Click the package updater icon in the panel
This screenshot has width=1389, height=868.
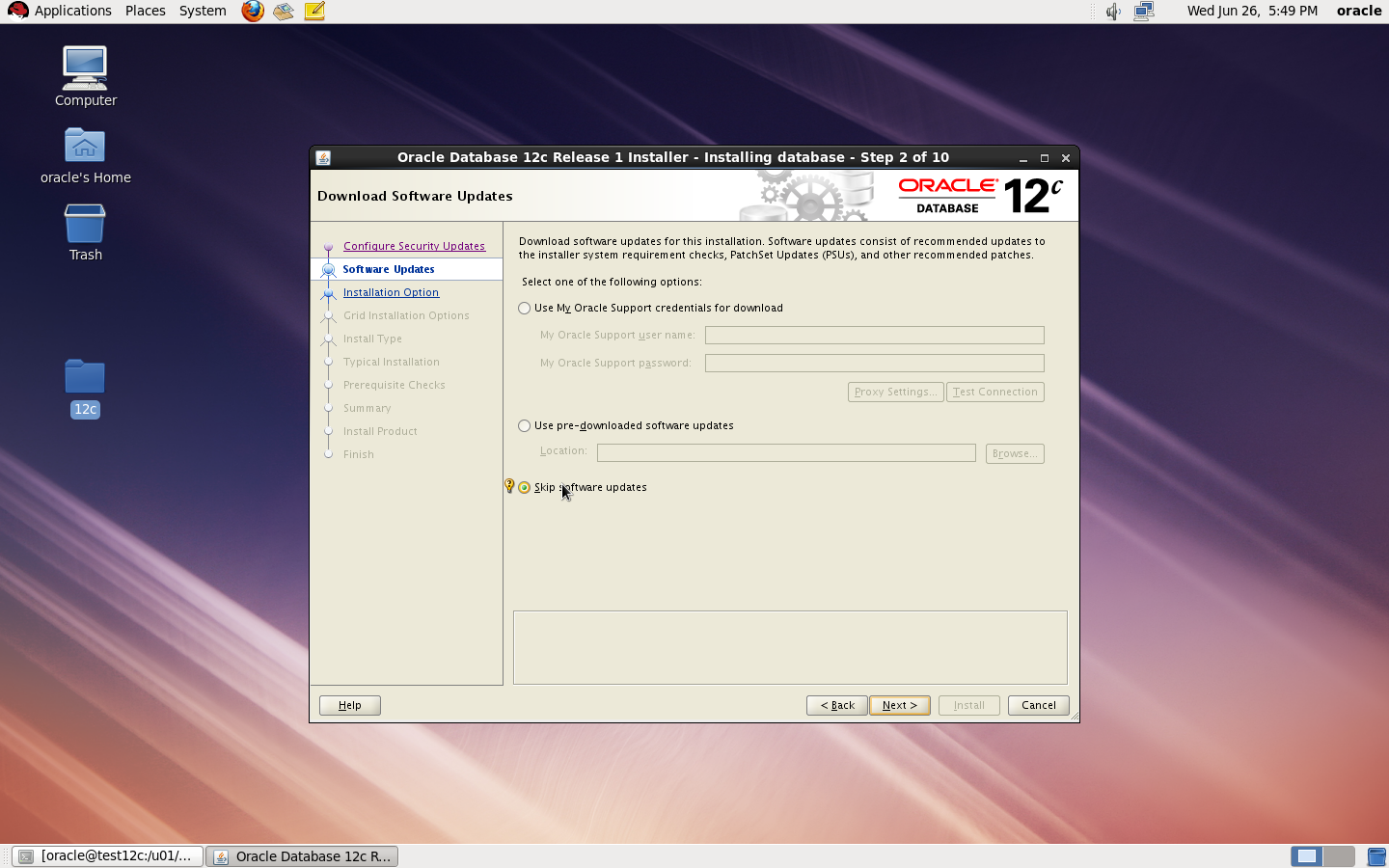283,11
